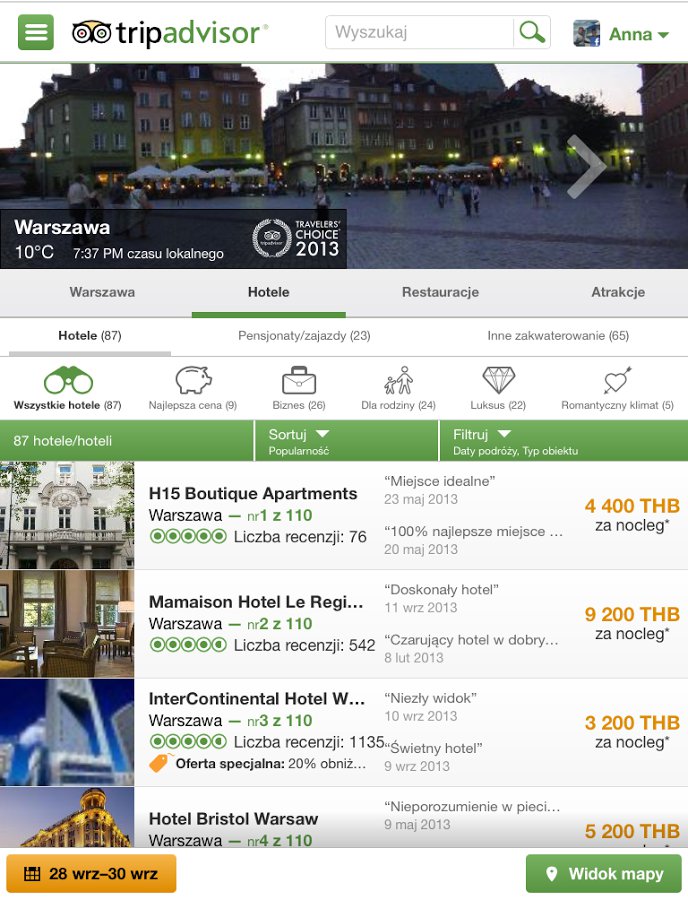Image resolution: width=688 pixels, height=900 pixels.
Task: Choose the piggy bank Najlepsza cena filter
Action: 193,388
